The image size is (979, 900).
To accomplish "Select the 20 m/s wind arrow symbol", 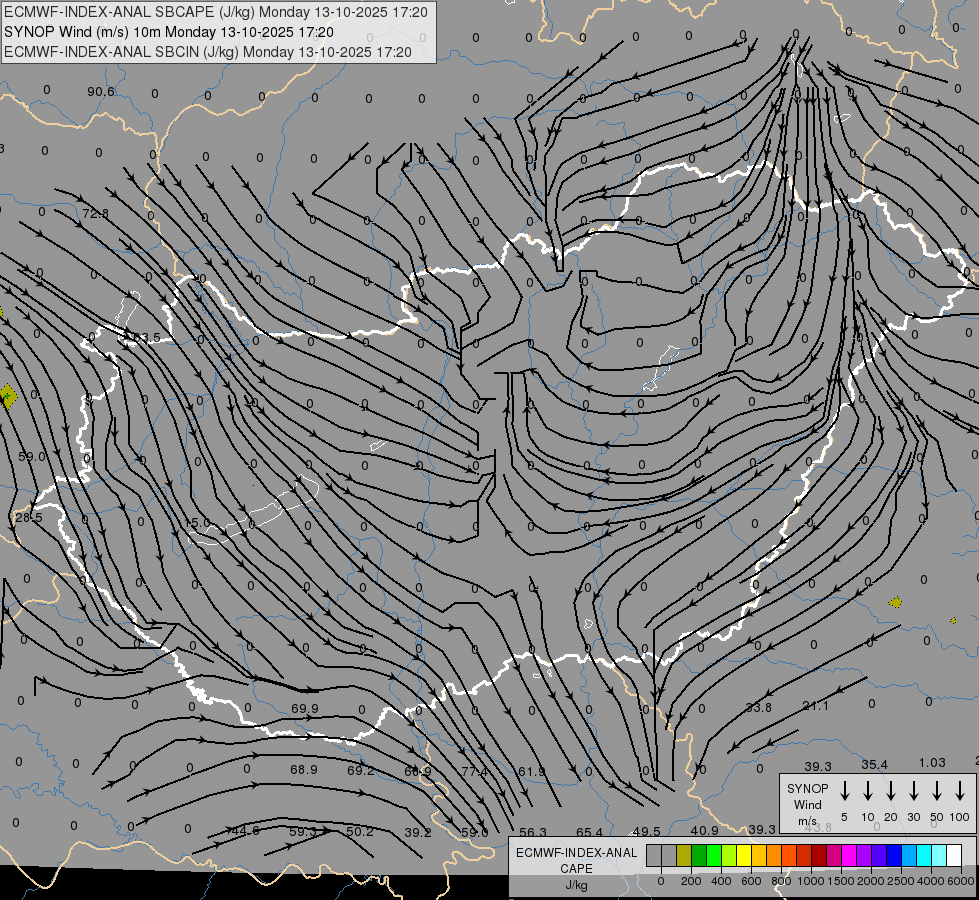I will [890, 791].
